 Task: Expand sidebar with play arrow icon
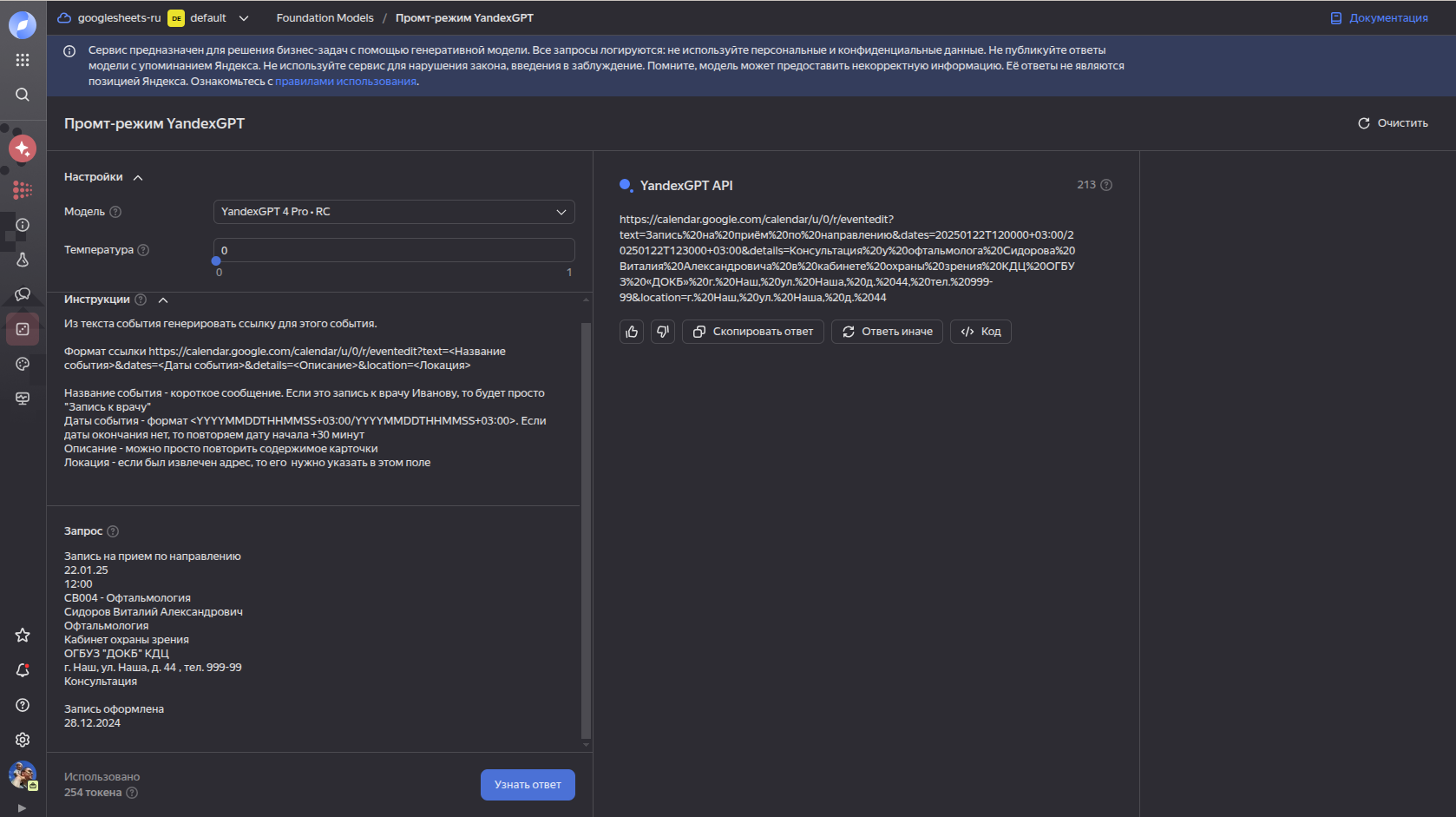tap(22, 808)
